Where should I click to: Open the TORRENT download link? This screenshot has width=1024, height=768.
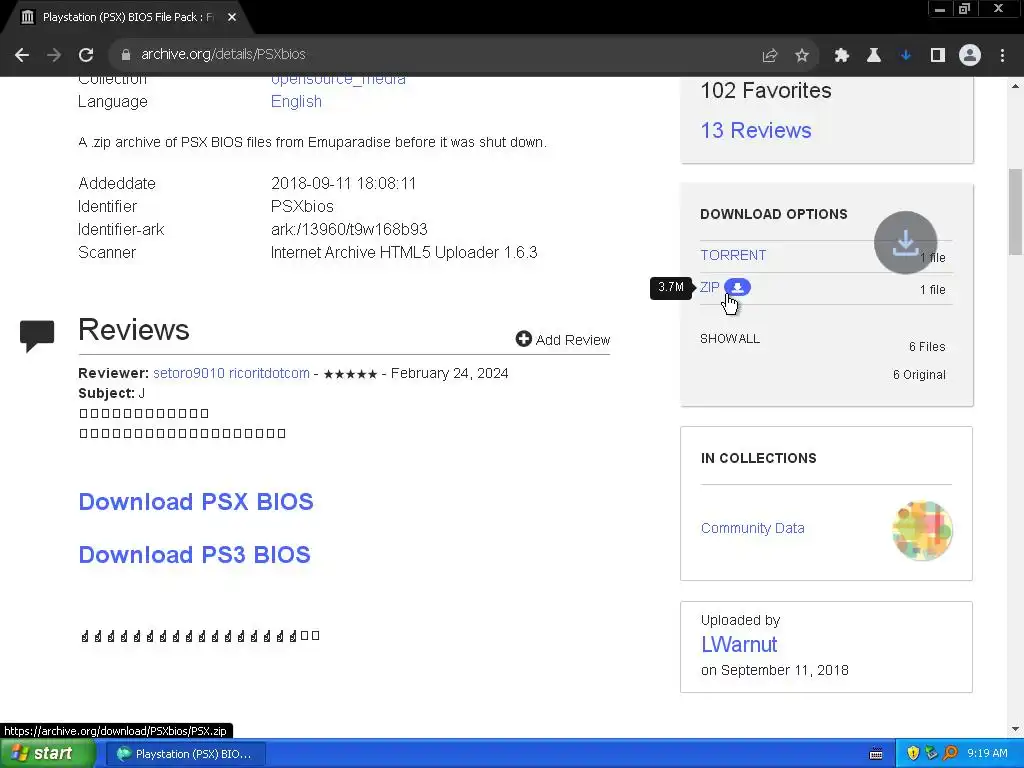[x=733, y=255]
